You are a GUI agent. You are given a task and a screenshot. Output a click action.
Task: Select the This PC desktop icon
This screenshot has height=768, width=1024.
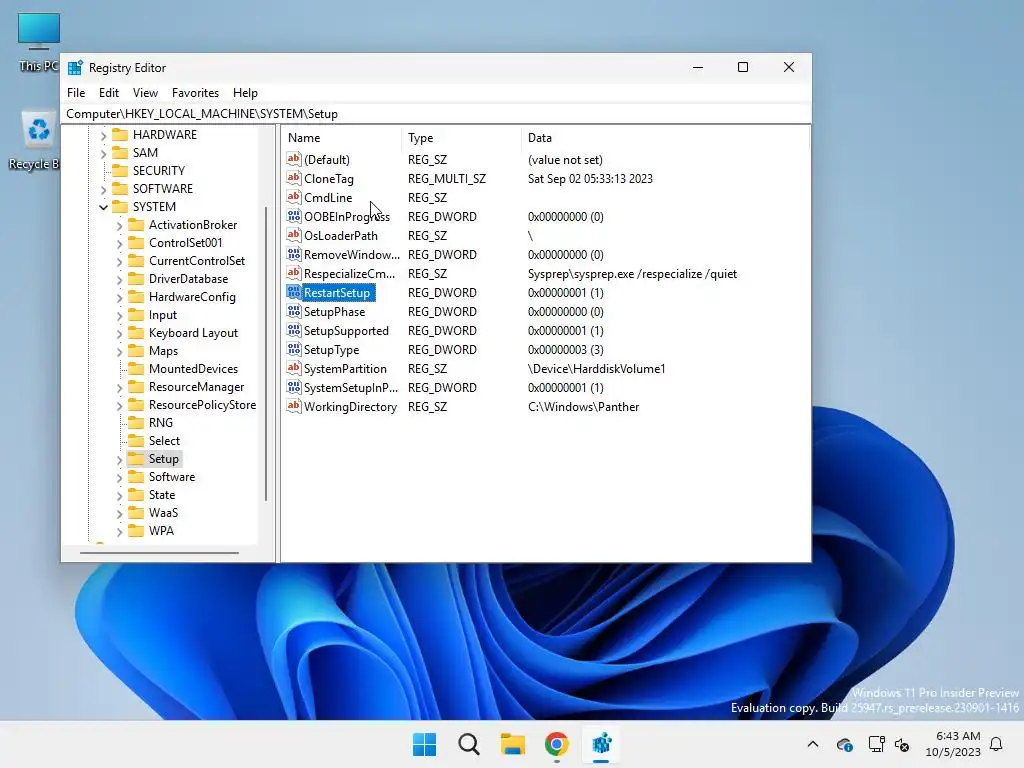pyautogui.click(x=39, y=42)
